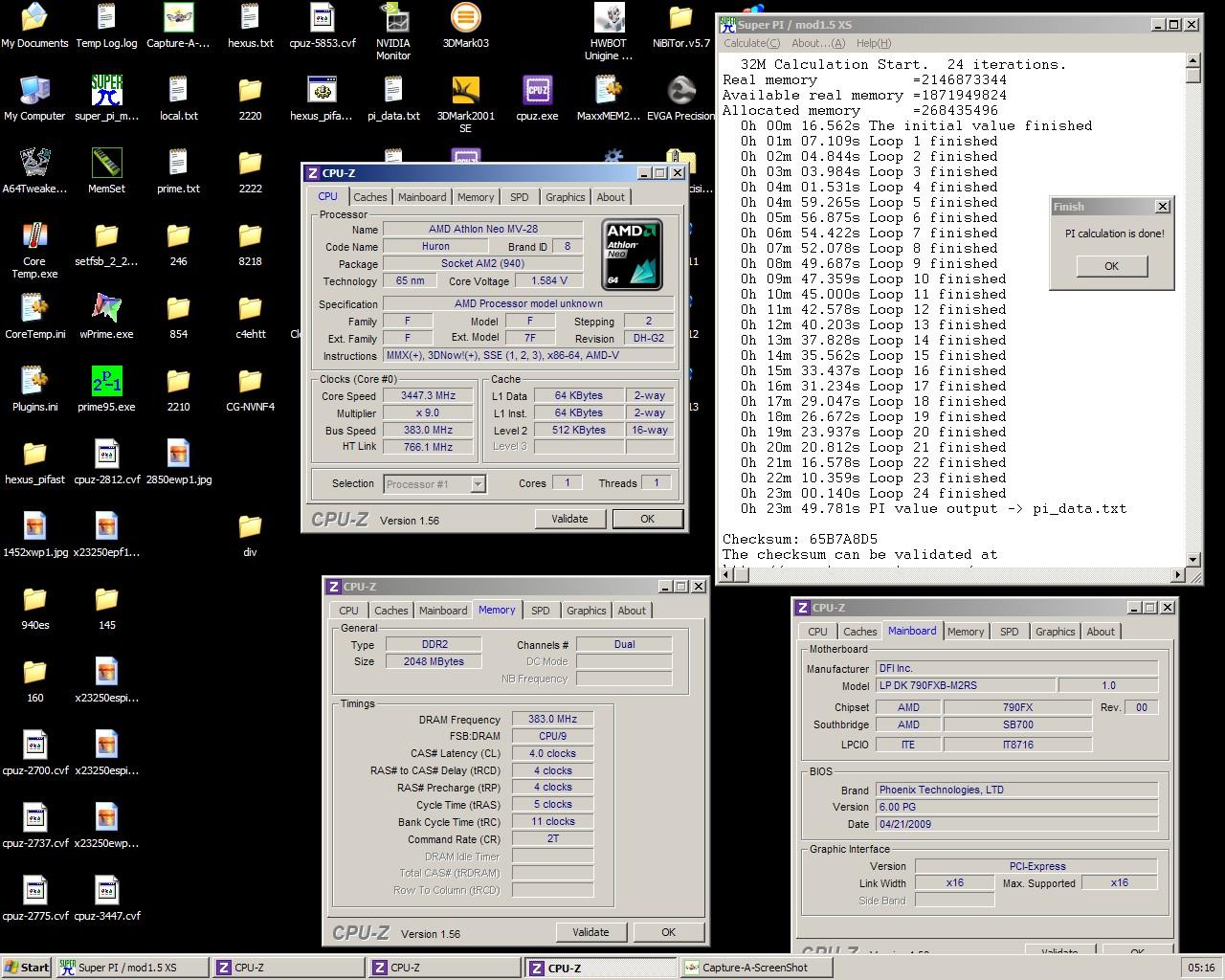This screenshot has width=1225, height=980.
Task: Select Graphics tab in Memory CPU-Z window
Action: click(586, 611)
